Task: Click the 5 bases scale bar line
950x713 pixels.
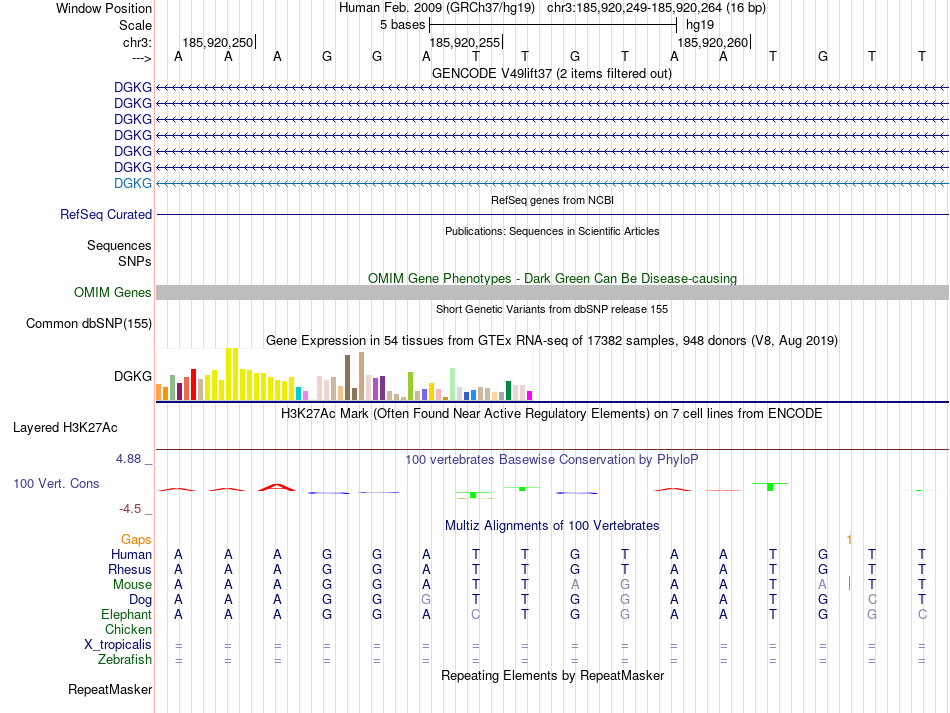Action: click(553, 25)
